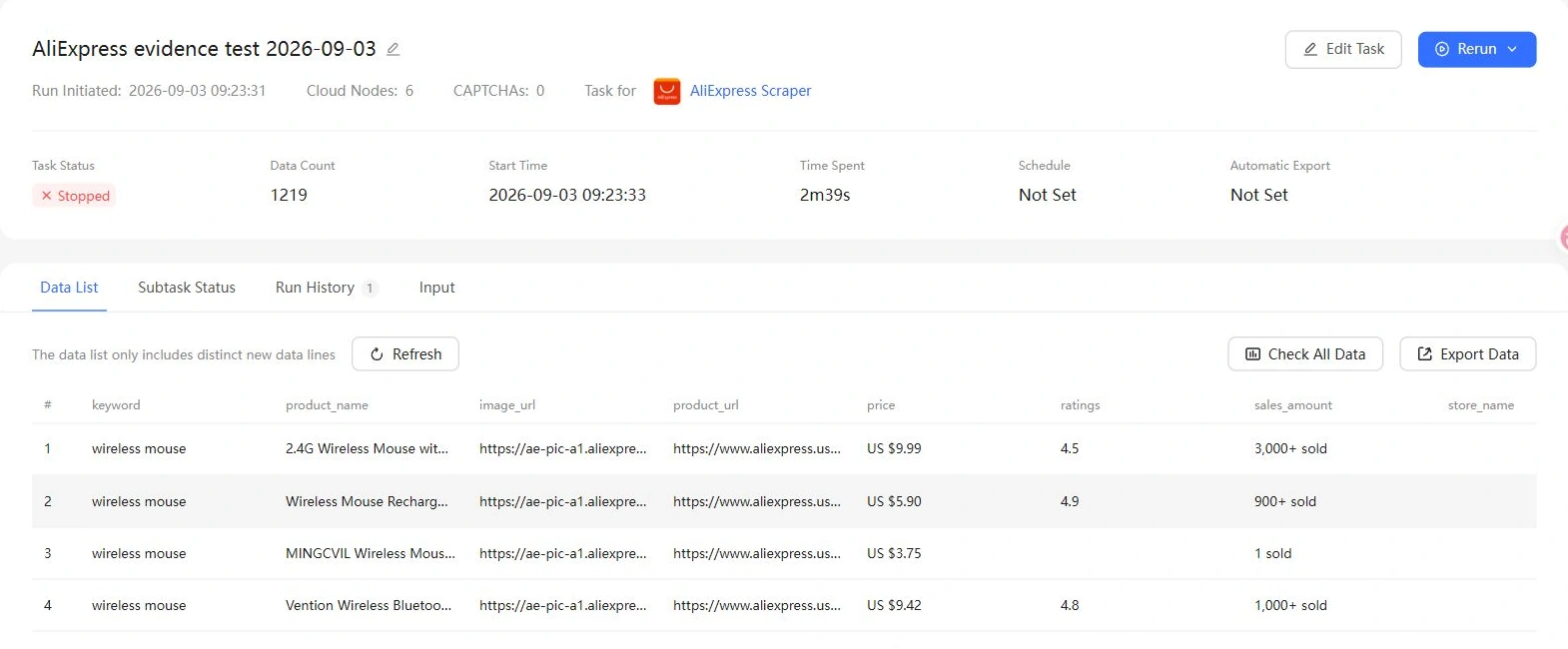Click the Edit Task button
The height and width of the screenshot is (649, 1568).
(x=1343, y=49)
